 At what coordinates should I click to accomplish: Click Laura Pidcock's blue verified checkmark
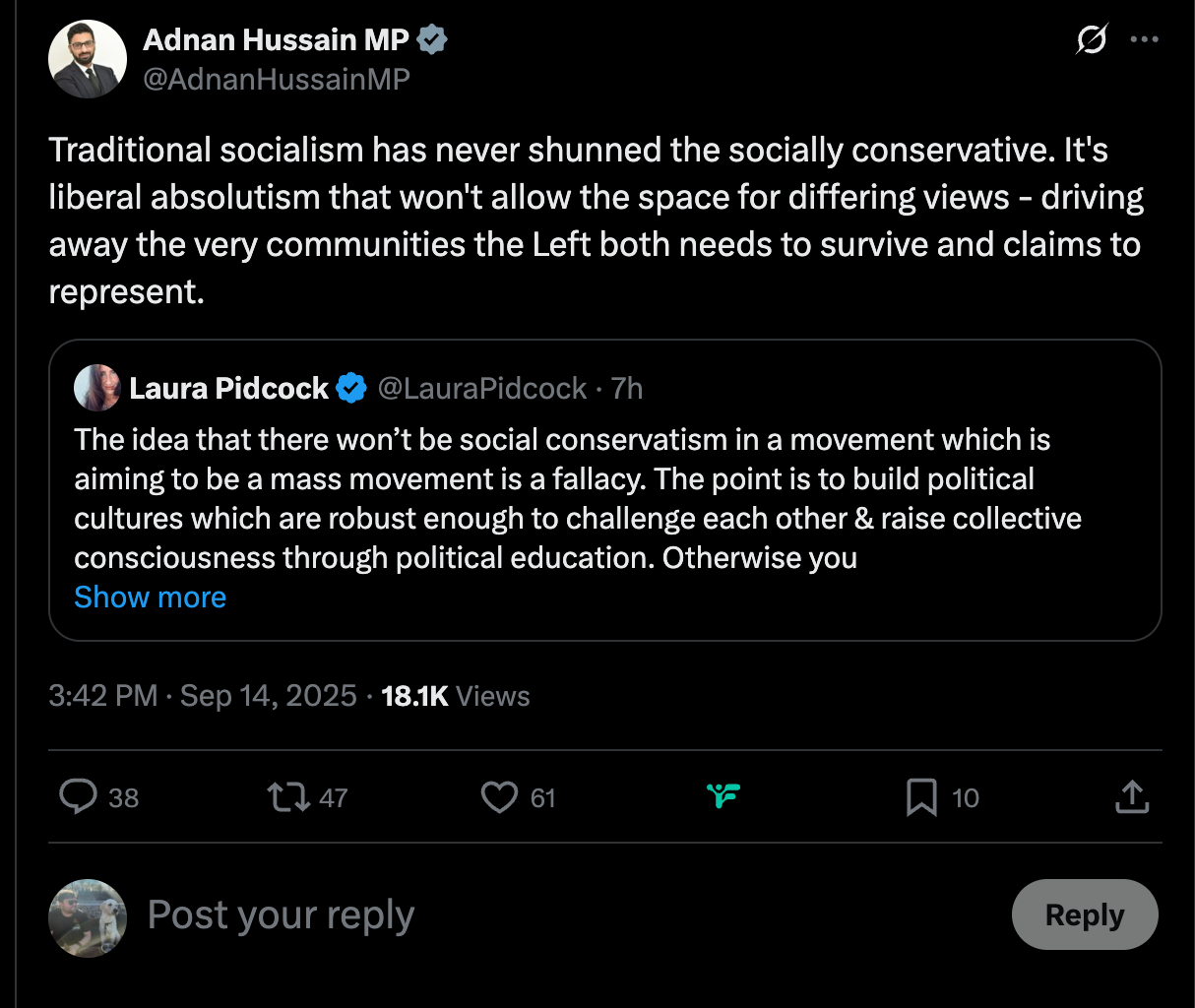[351, 389]
